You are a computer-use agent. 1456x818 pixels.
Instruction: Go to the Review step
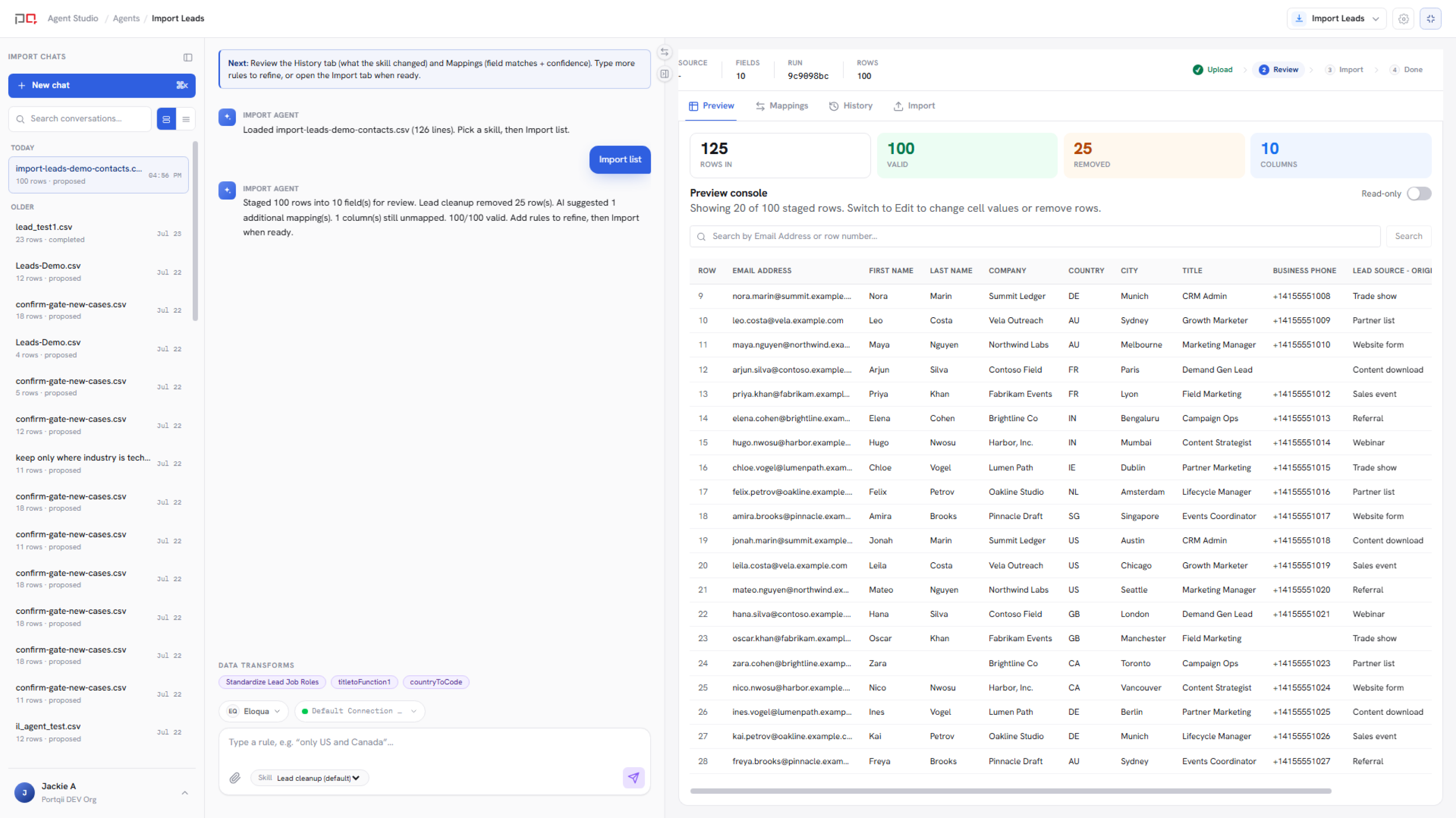coord(1278,70)
